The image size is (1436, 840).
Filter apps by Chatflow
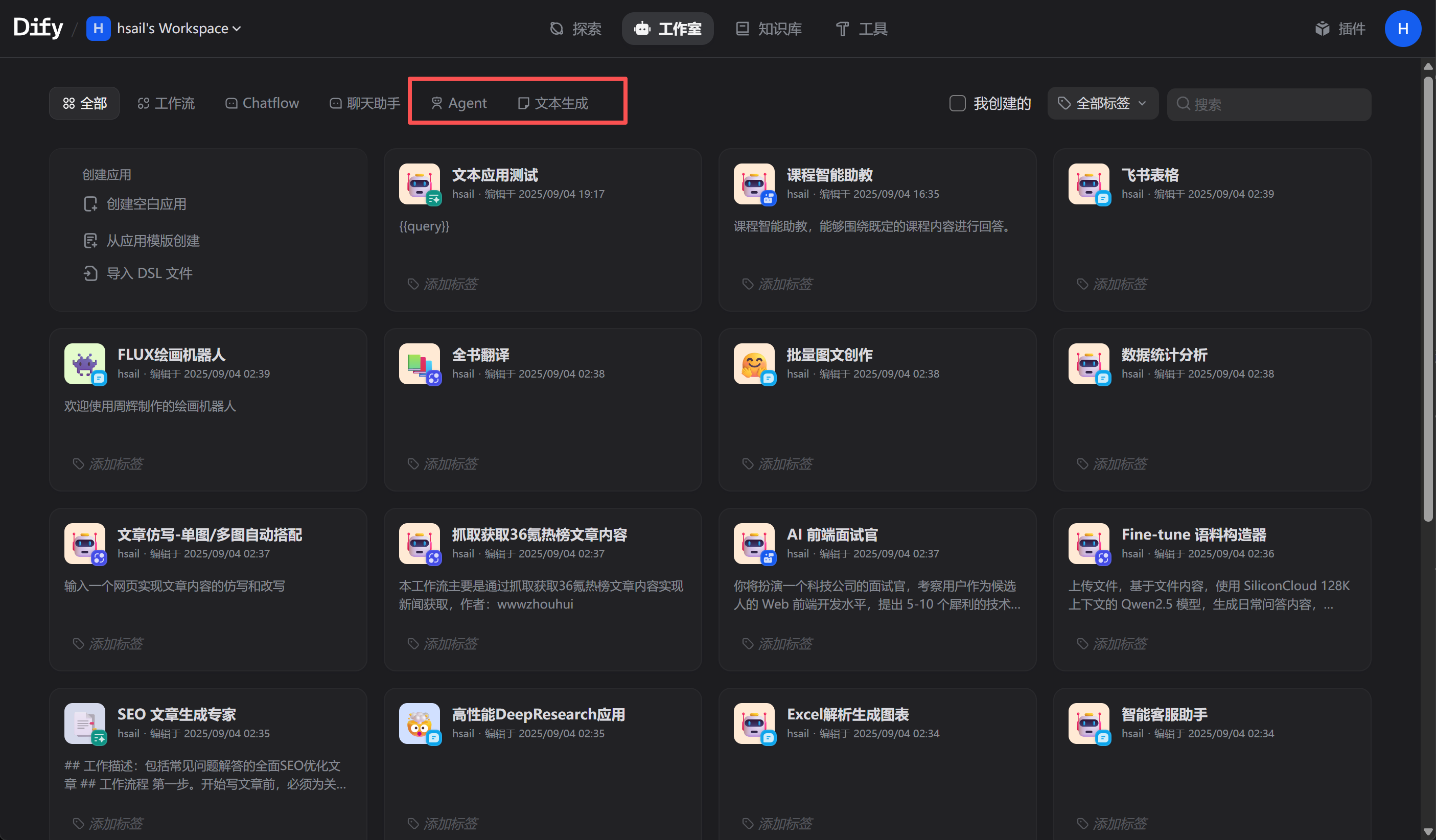pyautogui.click(x=262, y=103)
